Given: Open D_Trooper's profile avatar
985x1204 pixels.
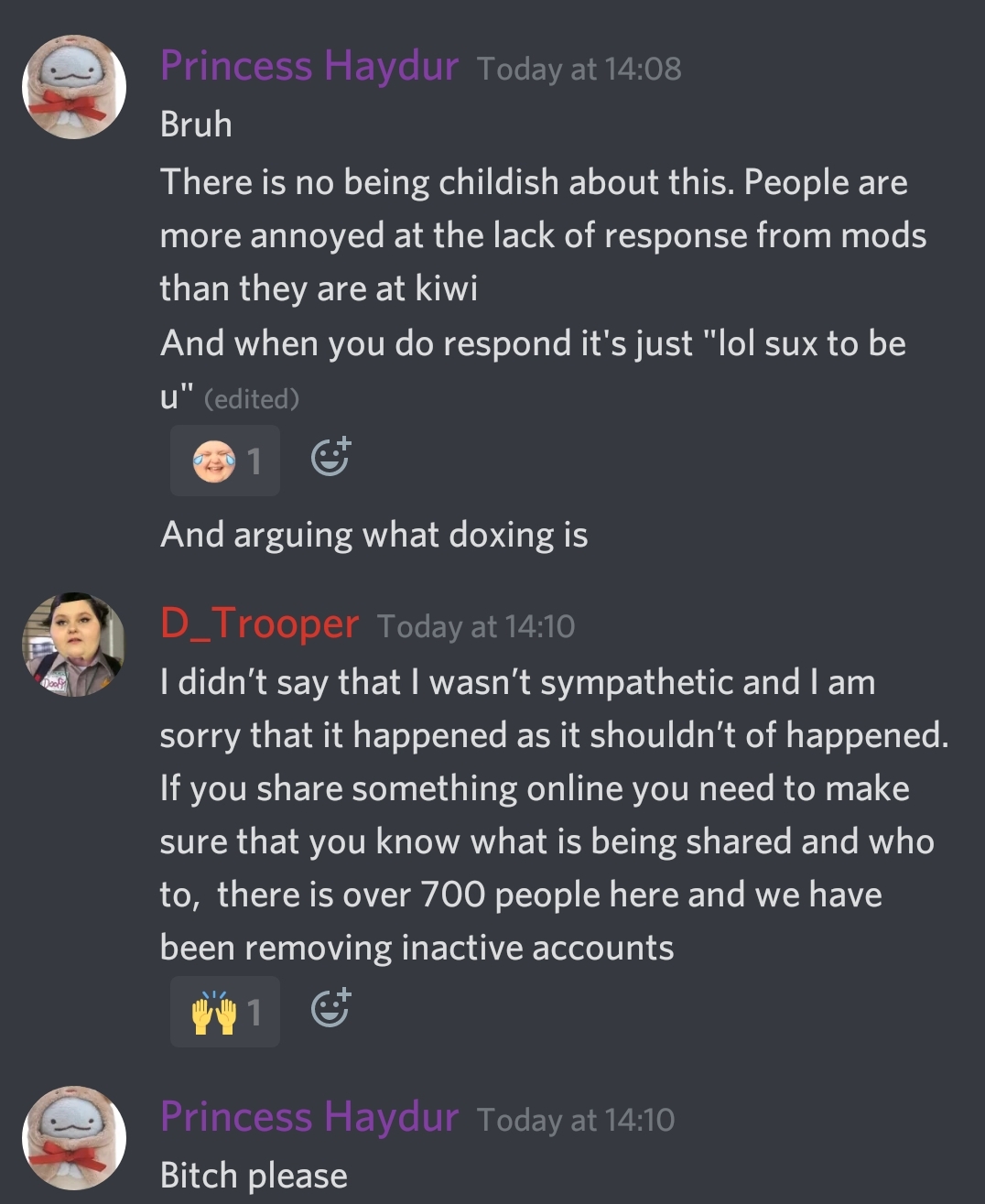Looking at the screenshot, I should pyautogui.click(x=74, y=645).
